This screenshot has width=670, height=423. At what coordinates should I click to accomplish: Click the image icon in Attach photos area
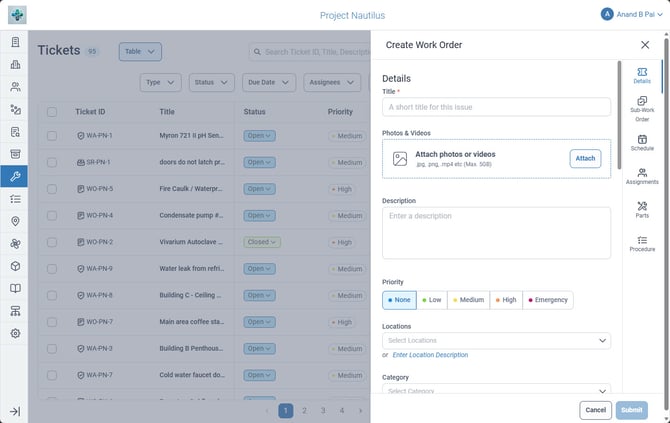(x=400, y=159)
